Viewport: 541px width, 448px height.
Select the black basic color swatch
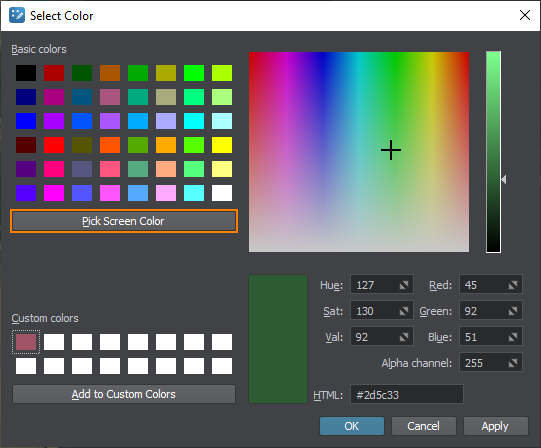pos(26,73)
